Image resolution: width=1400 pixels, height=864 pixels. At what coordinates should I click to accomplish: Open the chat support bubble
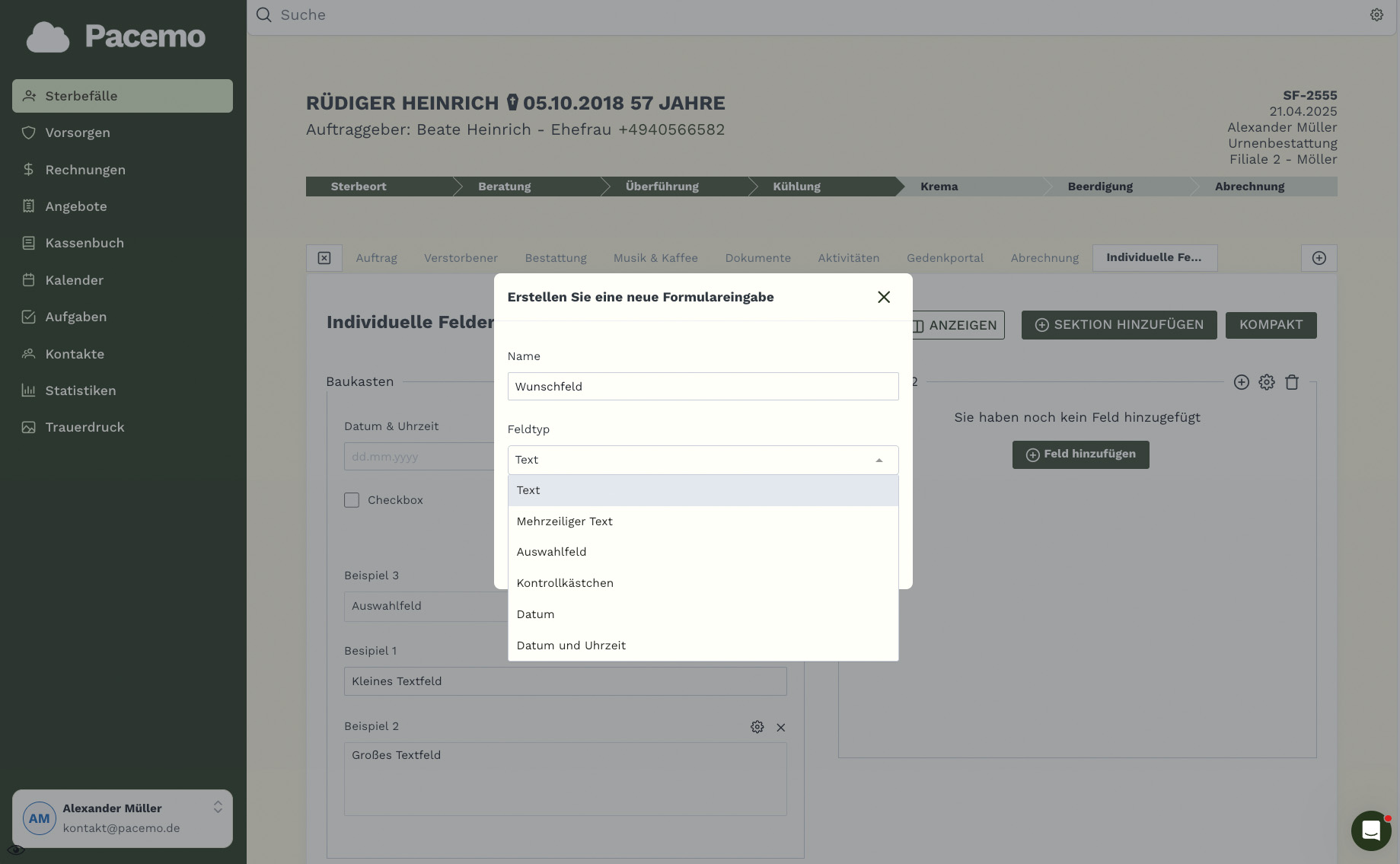pyautogui.click(x=1370, y=831)
